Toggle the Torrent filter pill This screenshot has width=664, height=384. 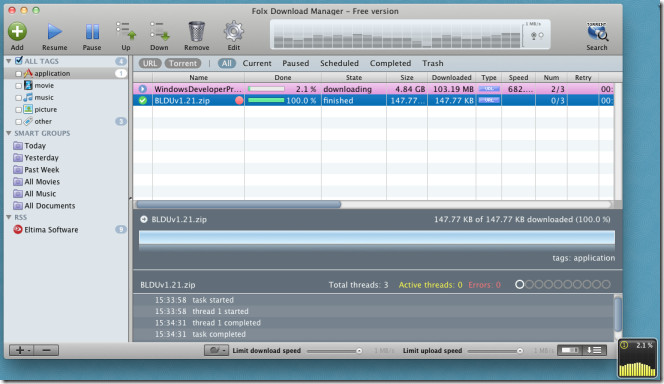[x=183, y=63]
